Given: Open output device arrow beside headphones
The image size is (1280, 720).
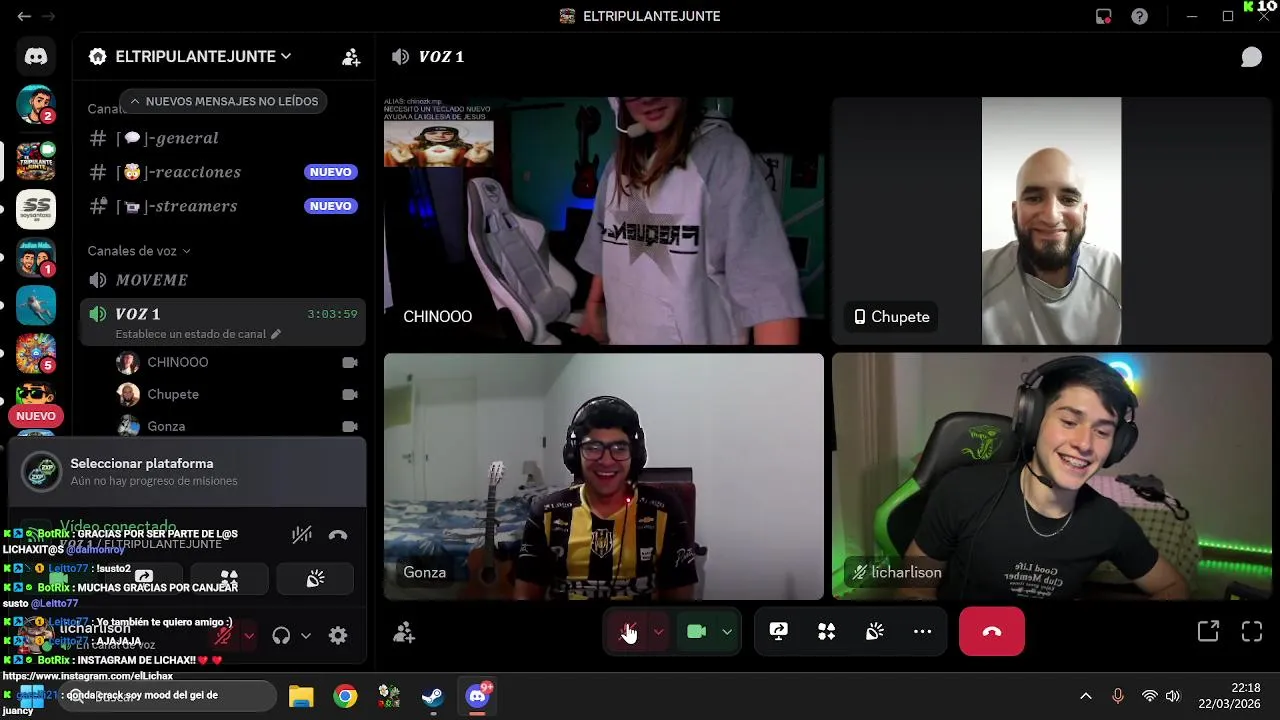Looking at the screenshot, I should click(306, 635).
